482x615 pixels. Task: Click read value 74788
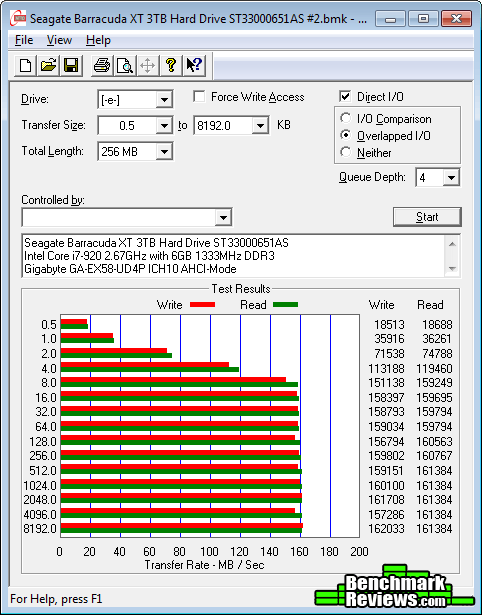click(437, 354)
